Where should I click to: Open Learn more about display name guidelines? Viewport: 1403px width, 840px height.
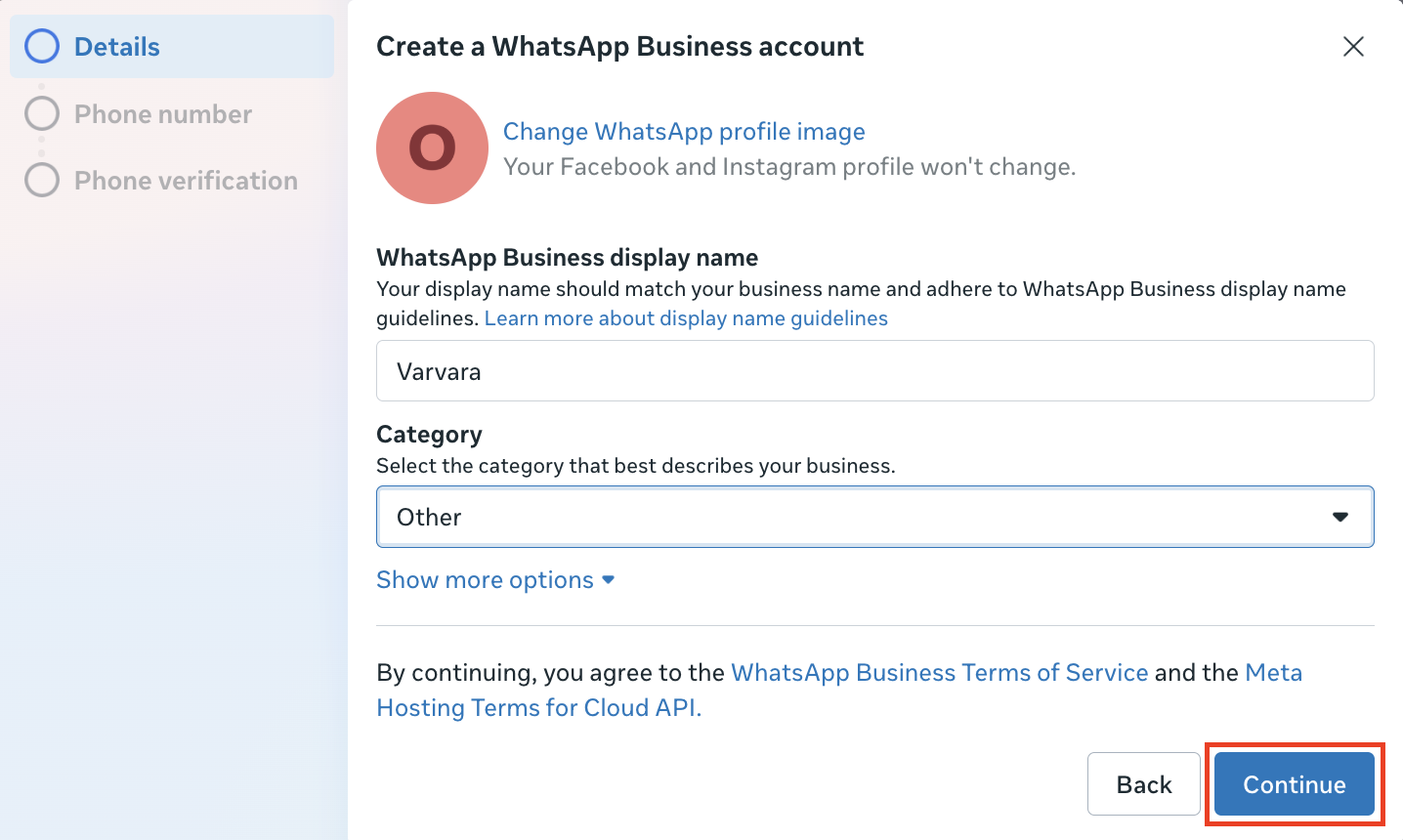[x=686, y=318]
